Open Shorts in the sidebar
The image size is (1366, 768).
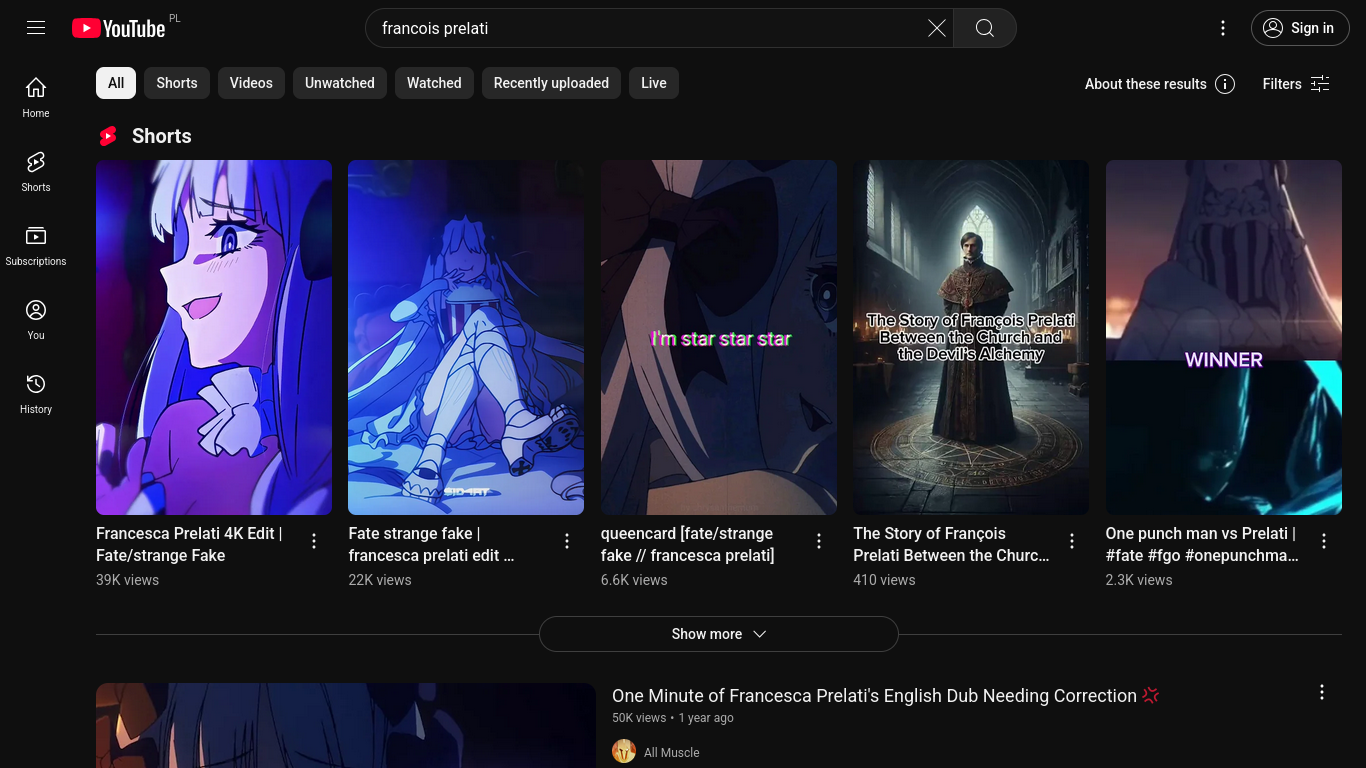click(x=36, y=171)
